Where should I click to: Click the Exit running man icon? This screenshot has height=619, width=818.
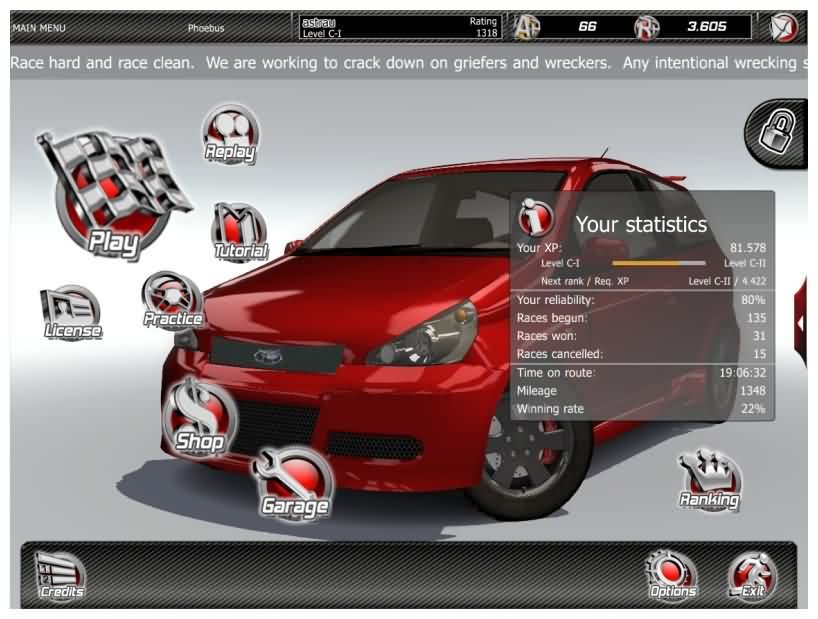[x=752, y=576]
